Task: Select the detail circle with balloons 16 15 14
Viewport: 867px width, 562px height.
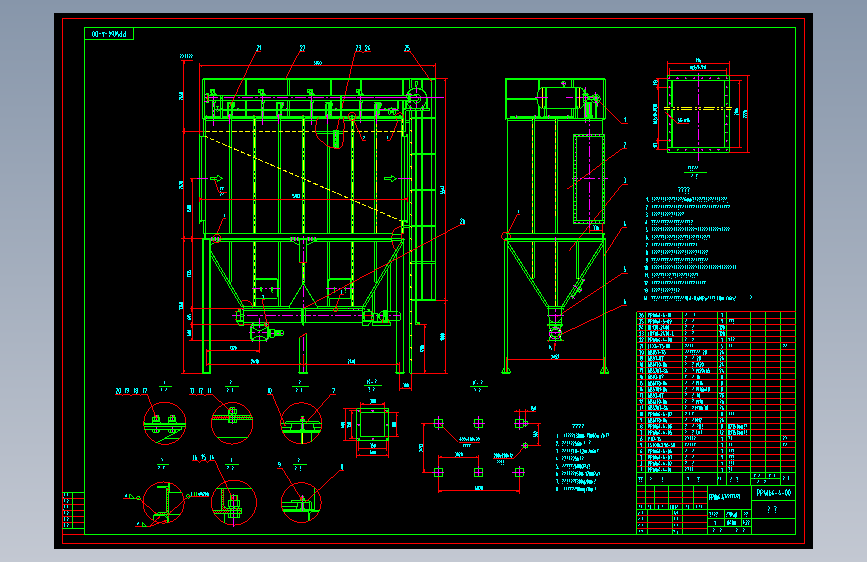Action: [234, 503]
